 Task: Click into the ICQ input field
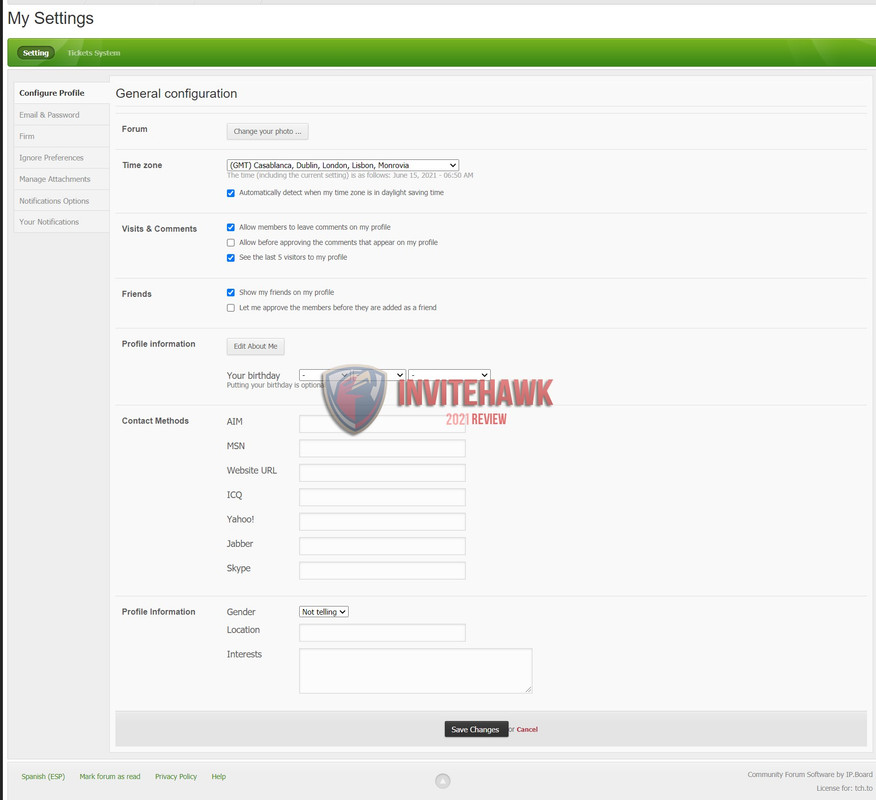tap(382, 497)
